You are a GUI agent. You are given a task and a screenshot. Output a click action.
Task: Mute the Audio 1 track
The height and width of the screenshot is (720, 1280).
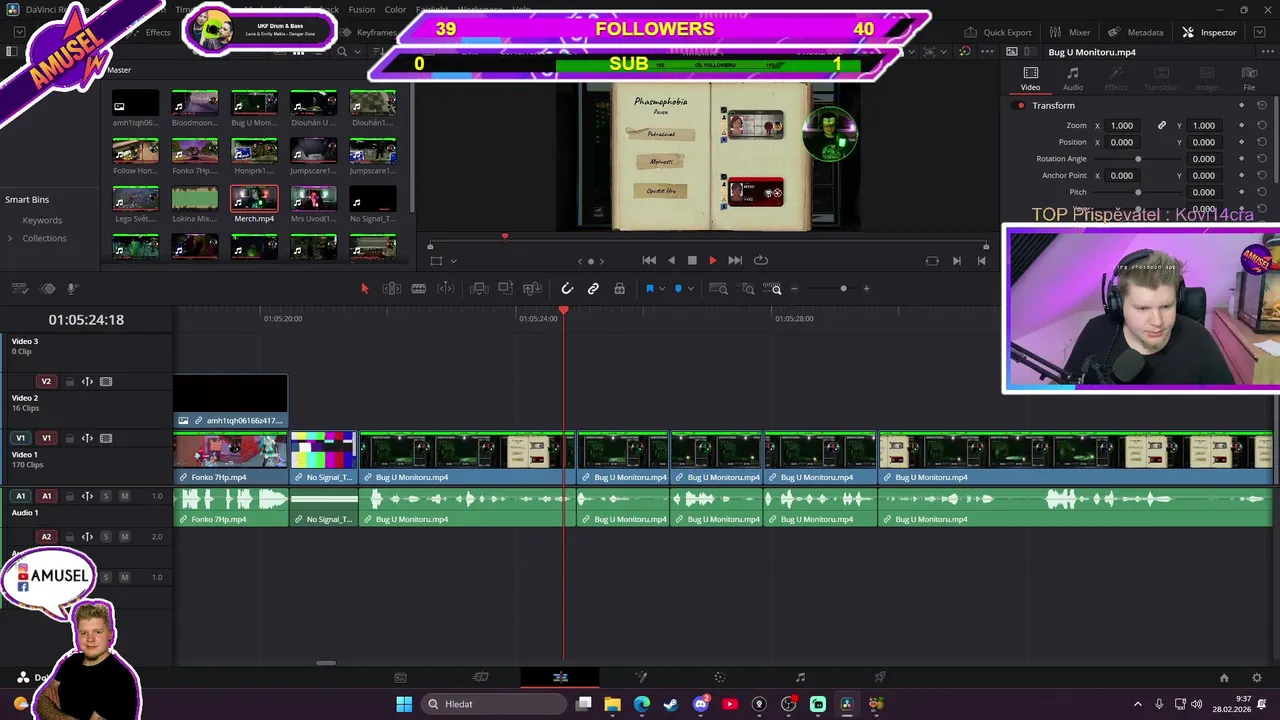coord(124,496)
